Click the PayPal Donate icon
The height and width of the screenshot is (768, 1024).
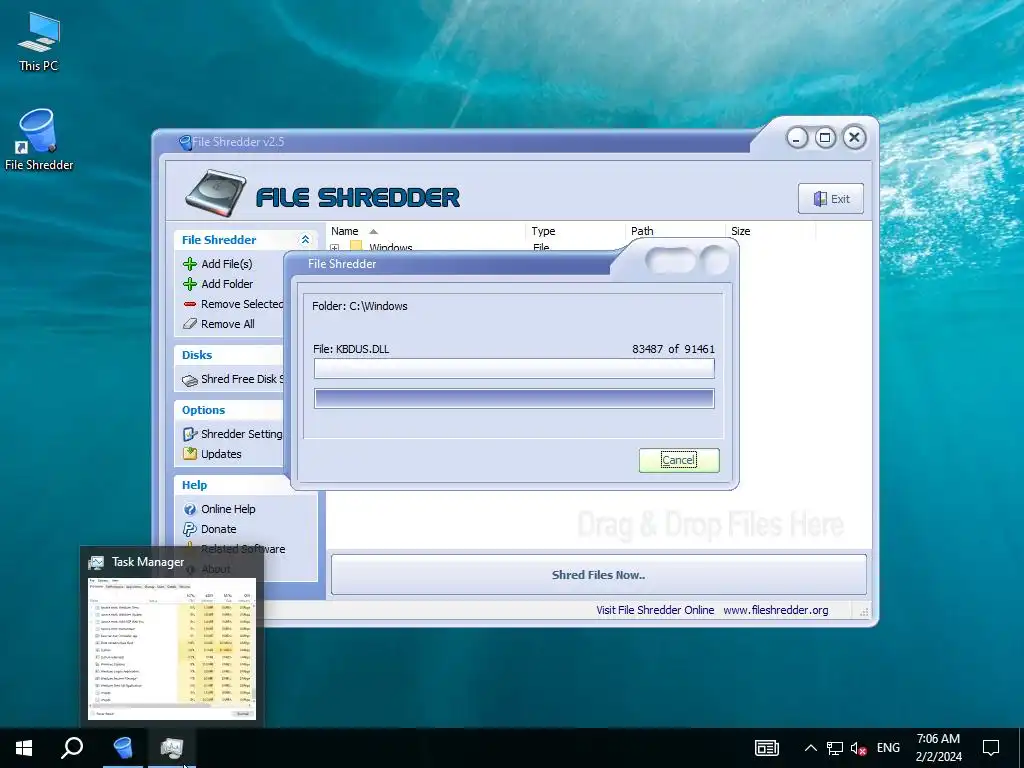[x=190, y=529]
